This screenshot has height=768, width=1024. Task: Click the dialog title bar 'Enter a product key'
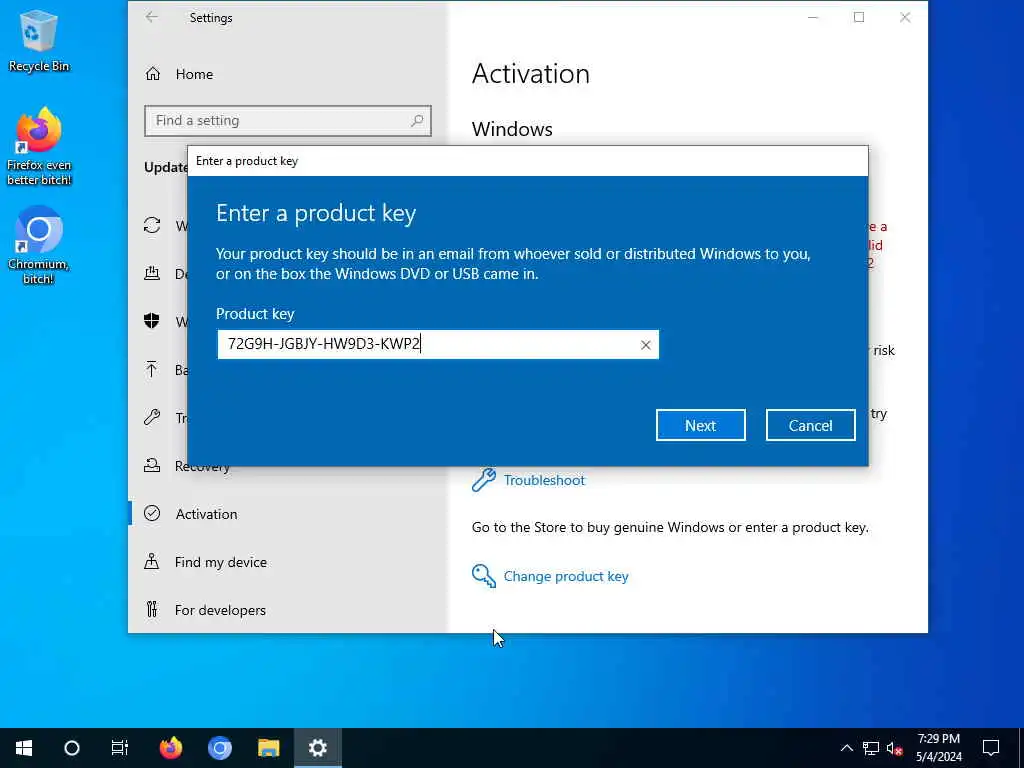tap(528, 161)
